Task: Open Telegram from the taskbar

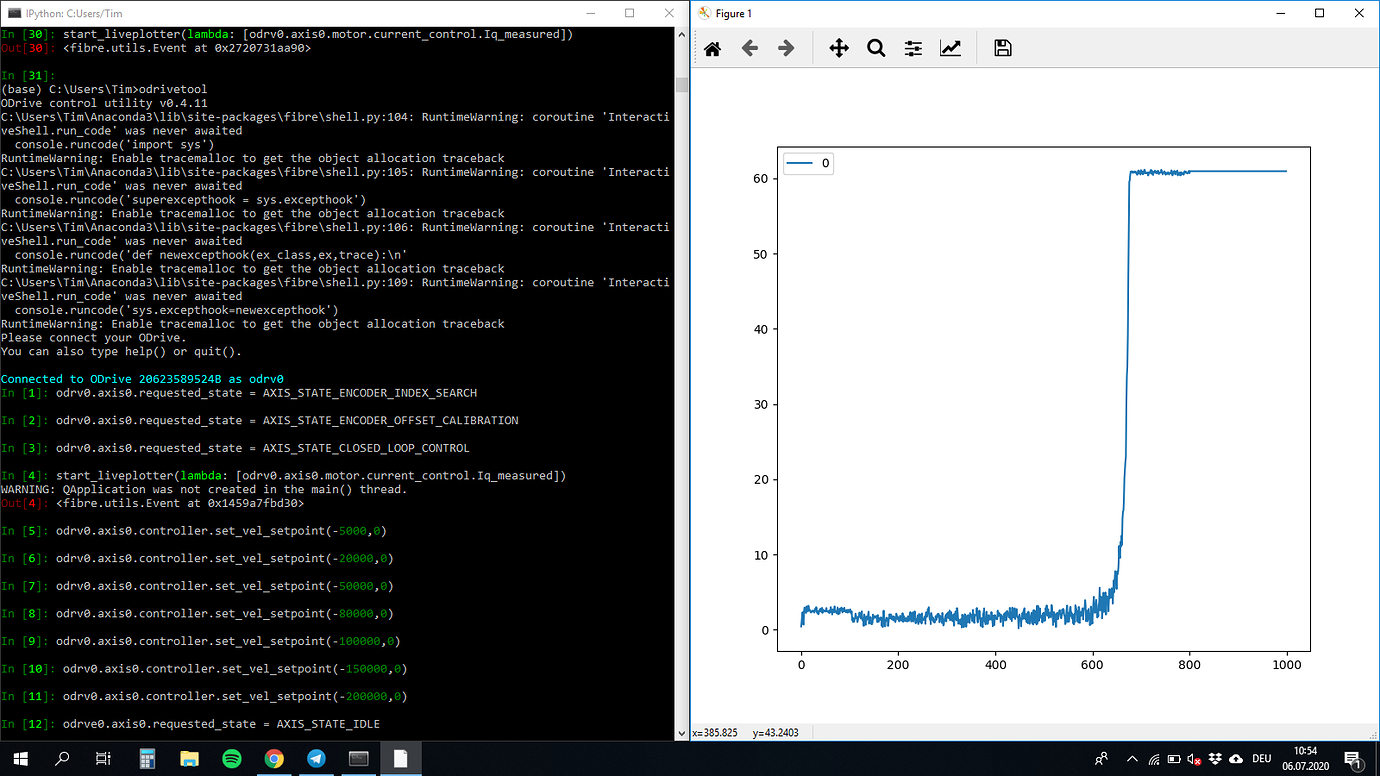Action: pyautogui.click(x=316, y=759)
